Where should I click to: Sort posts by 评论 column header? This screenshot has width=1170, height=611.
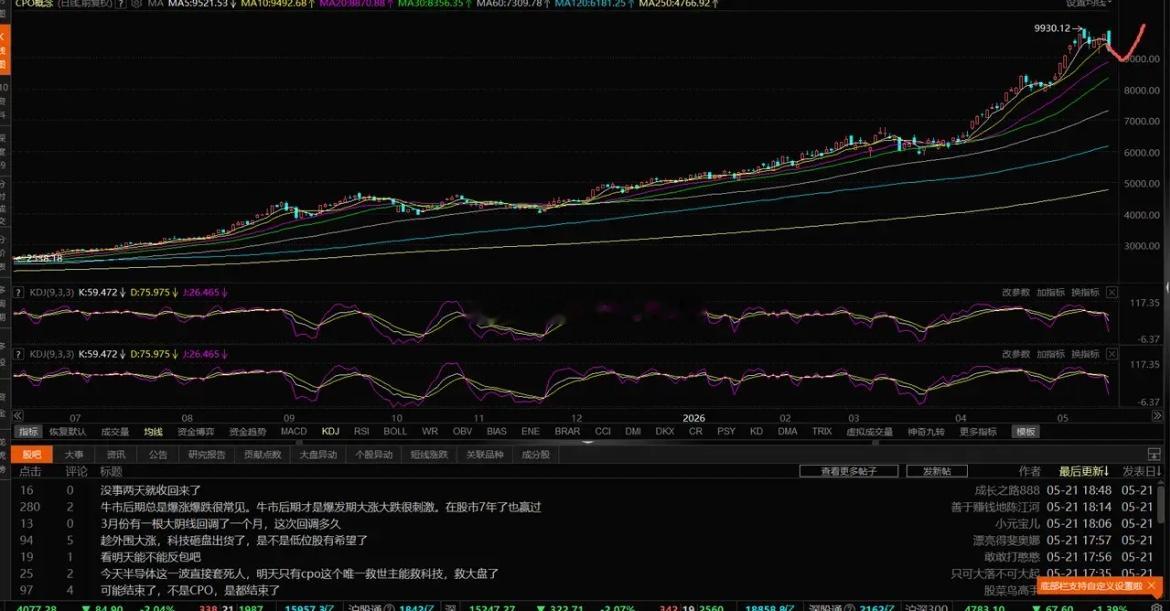[76, 471]
